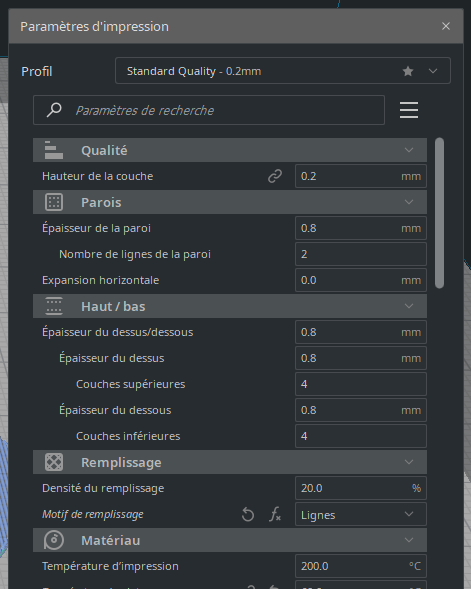Click the Remplissage infill icon
Image resolution: width=471 pixels, height=589 pixels.
pos(54,462)
